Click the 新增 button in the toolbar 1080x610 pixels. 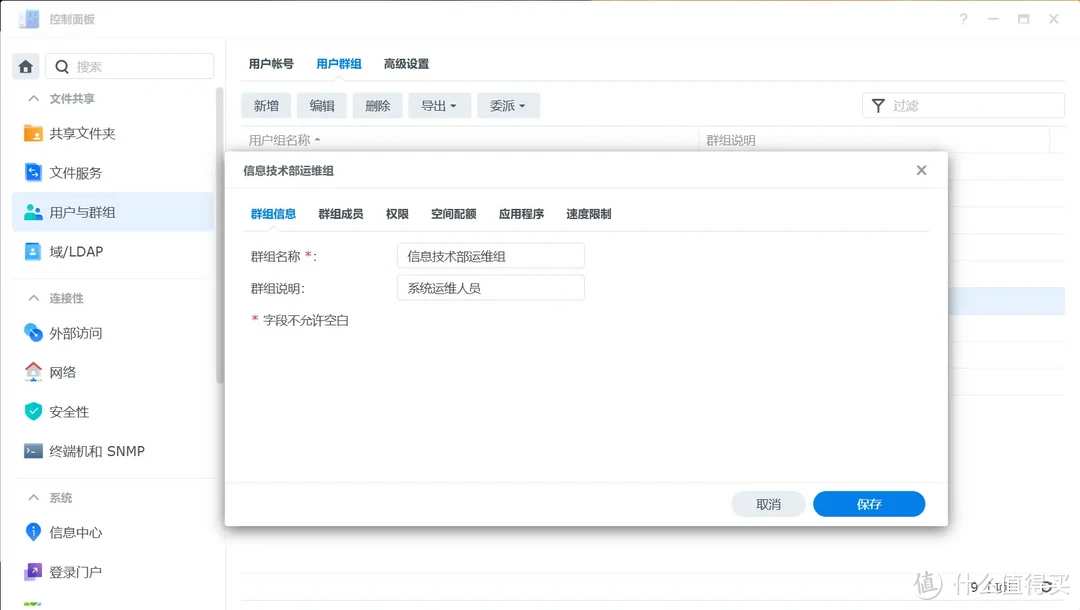[x=266, y=105]
